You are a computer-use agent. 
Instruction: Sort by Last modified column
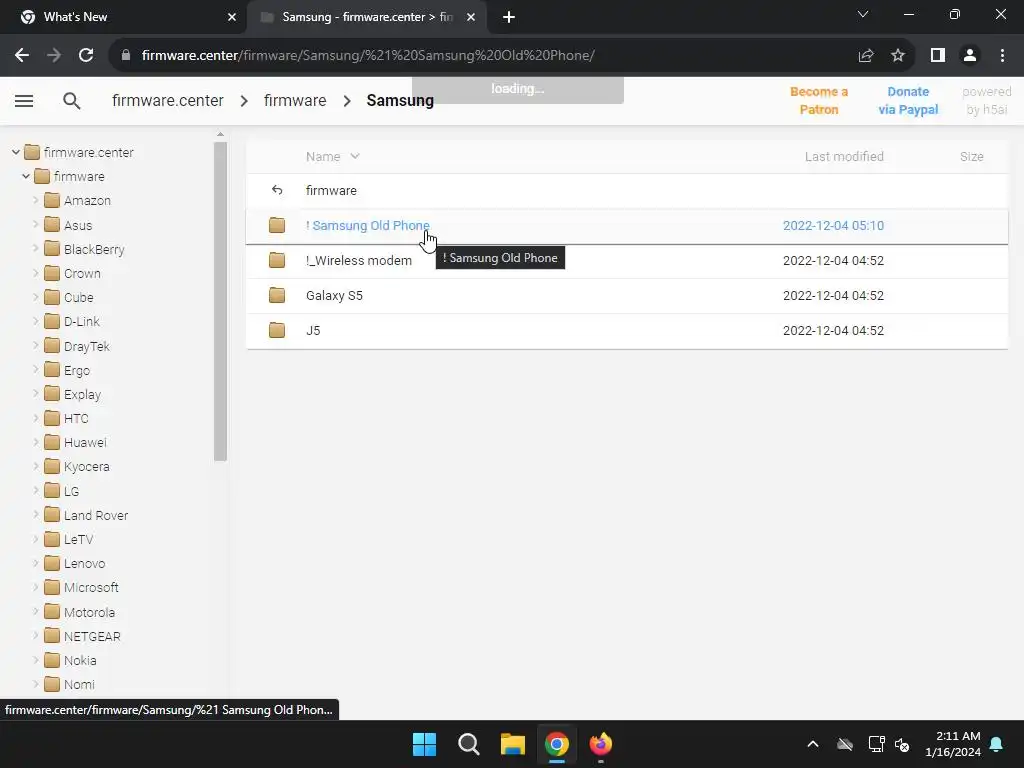pyautogui.click(x=844, y=156)
